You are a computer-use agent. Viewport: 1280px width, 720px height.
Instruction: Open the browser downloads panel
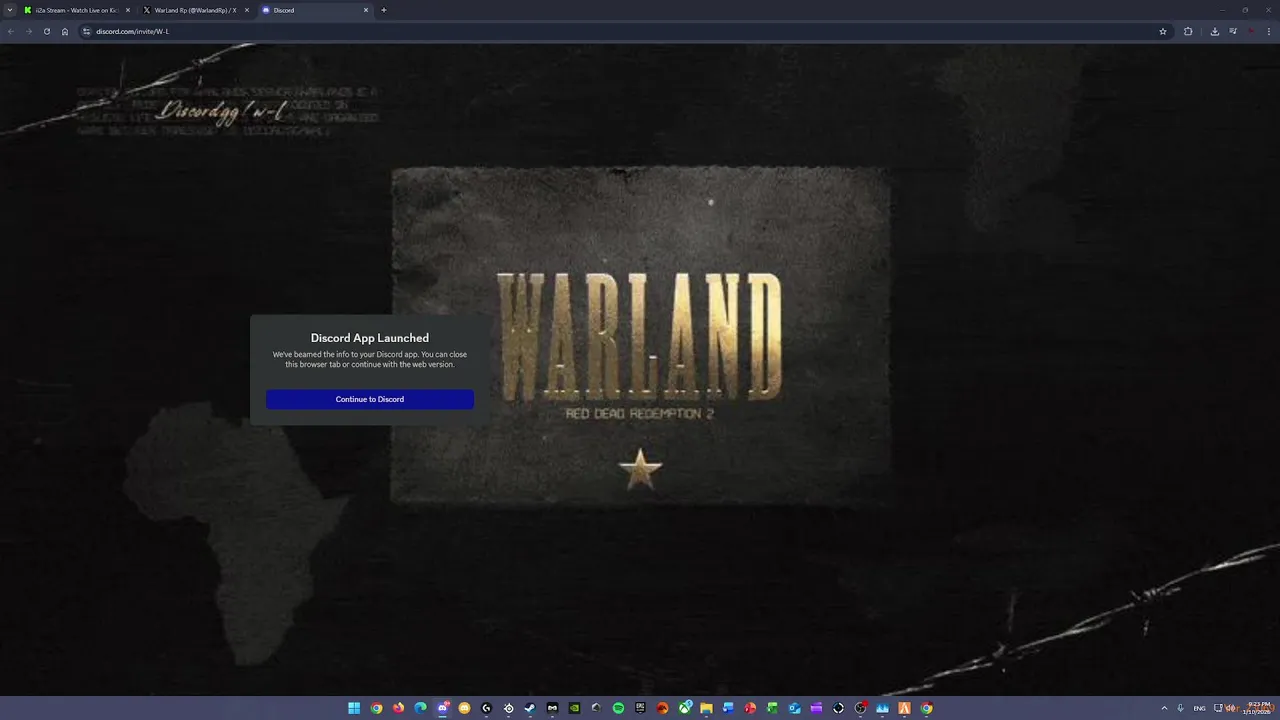click(x=1215, y=31)
